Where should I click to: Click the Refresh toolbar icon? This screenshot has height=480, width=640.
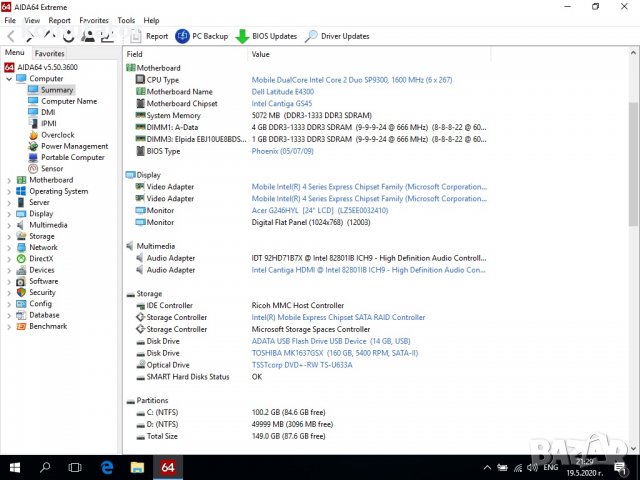69,36
